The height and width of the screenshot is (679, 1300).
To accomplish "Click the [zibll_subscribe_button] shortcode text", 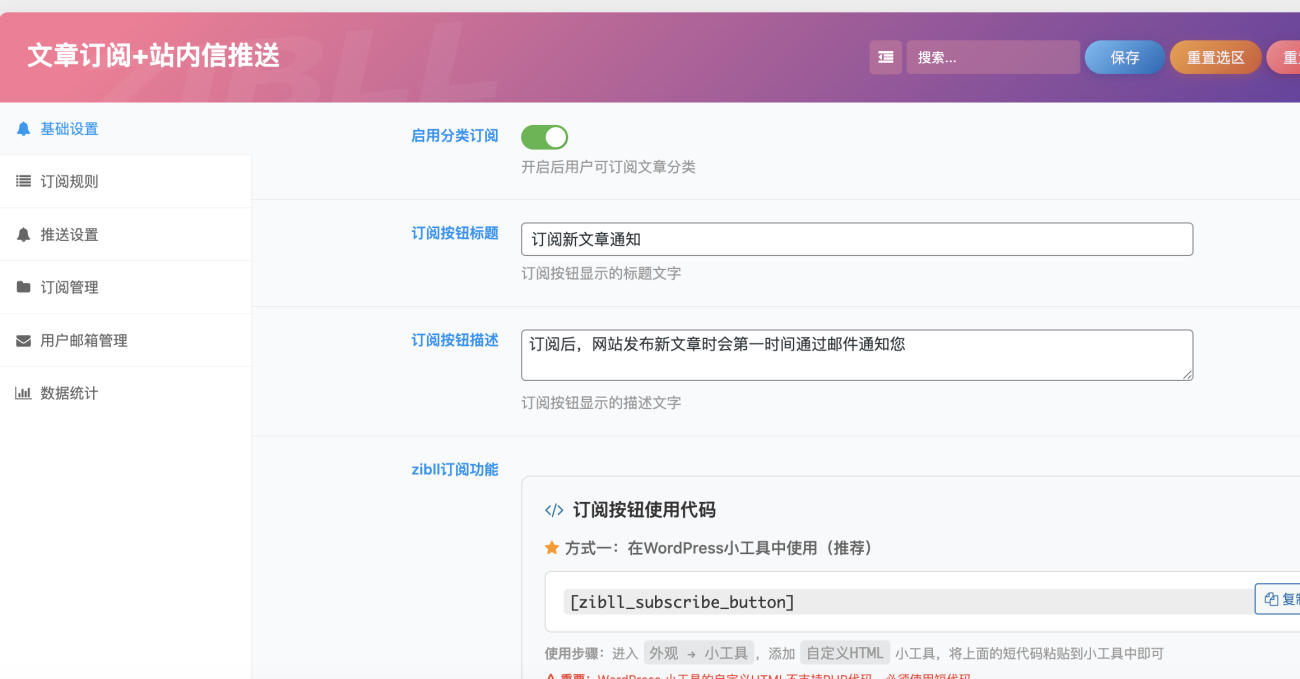I will click(x=682, y=602).
